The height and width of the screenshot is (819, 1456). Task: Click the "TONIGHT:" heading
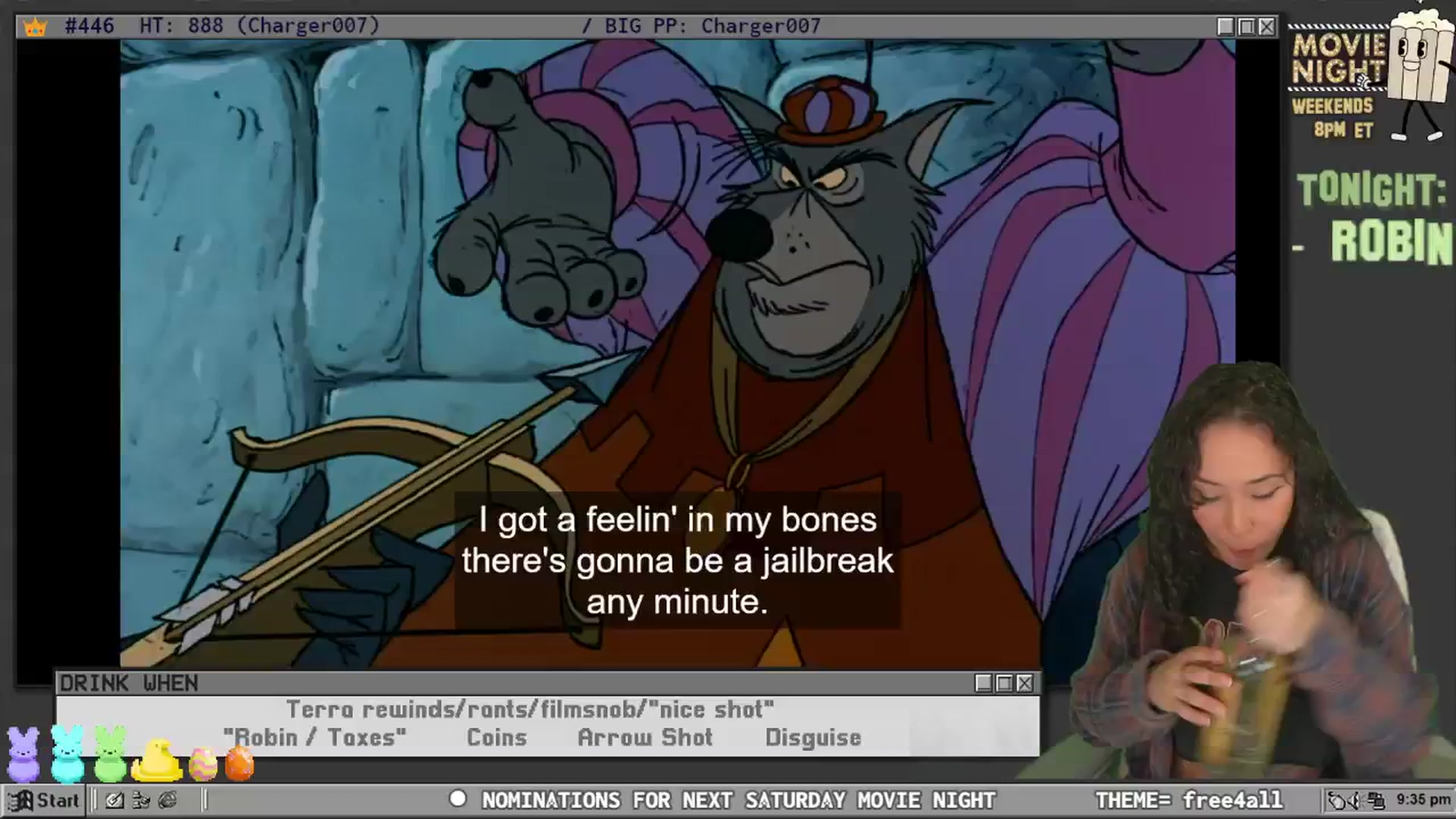tap(1371, 190)
